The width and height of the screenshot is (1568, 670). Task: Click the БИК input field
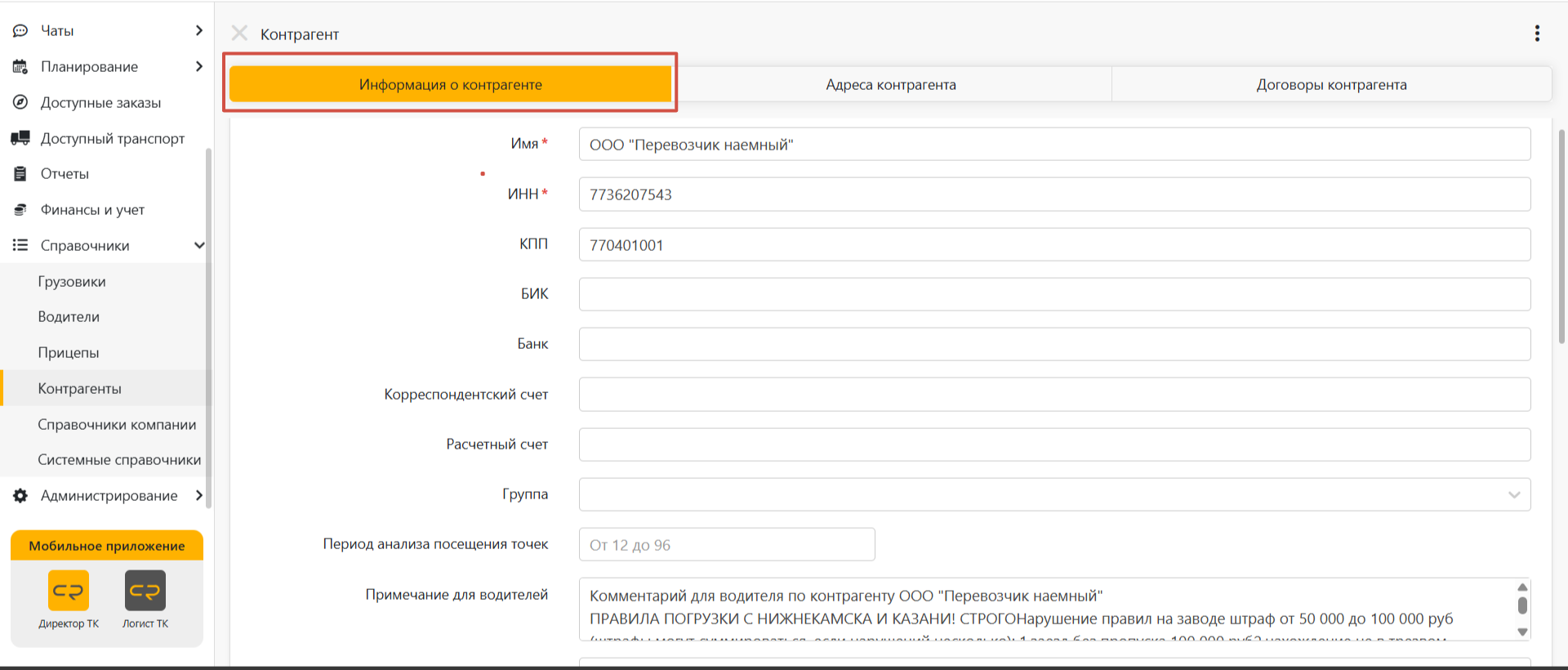click(1054, 295)
